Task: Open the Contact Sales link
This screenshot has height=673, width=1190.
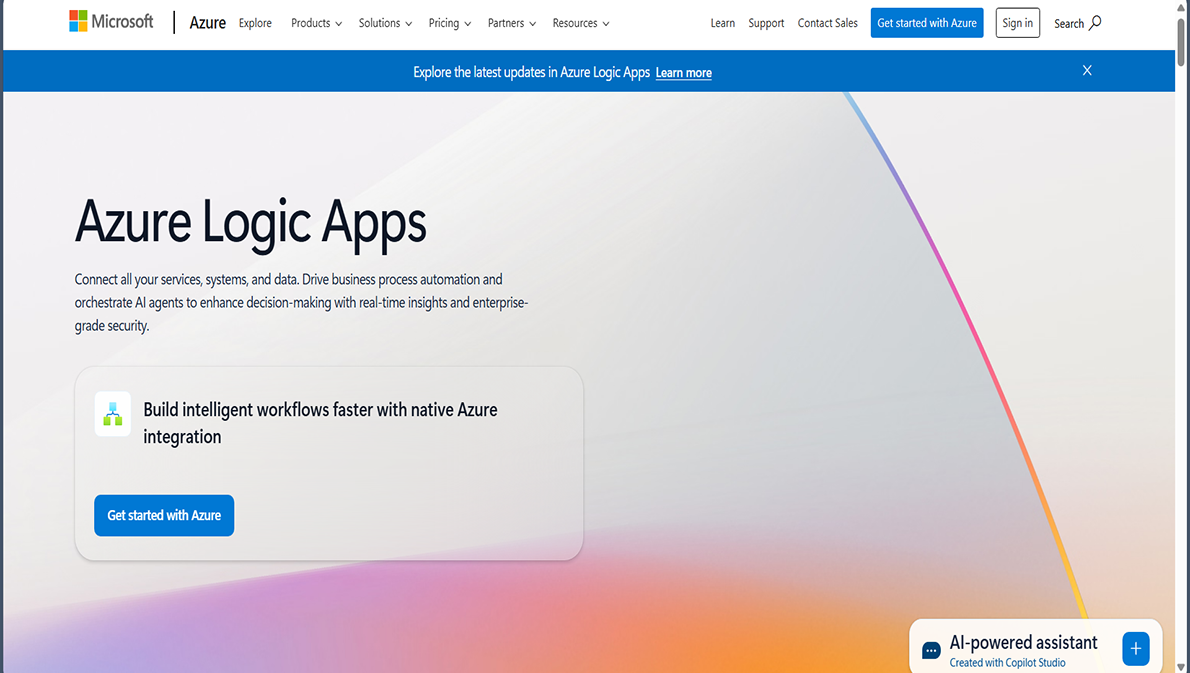Action: tap(827, 23)
